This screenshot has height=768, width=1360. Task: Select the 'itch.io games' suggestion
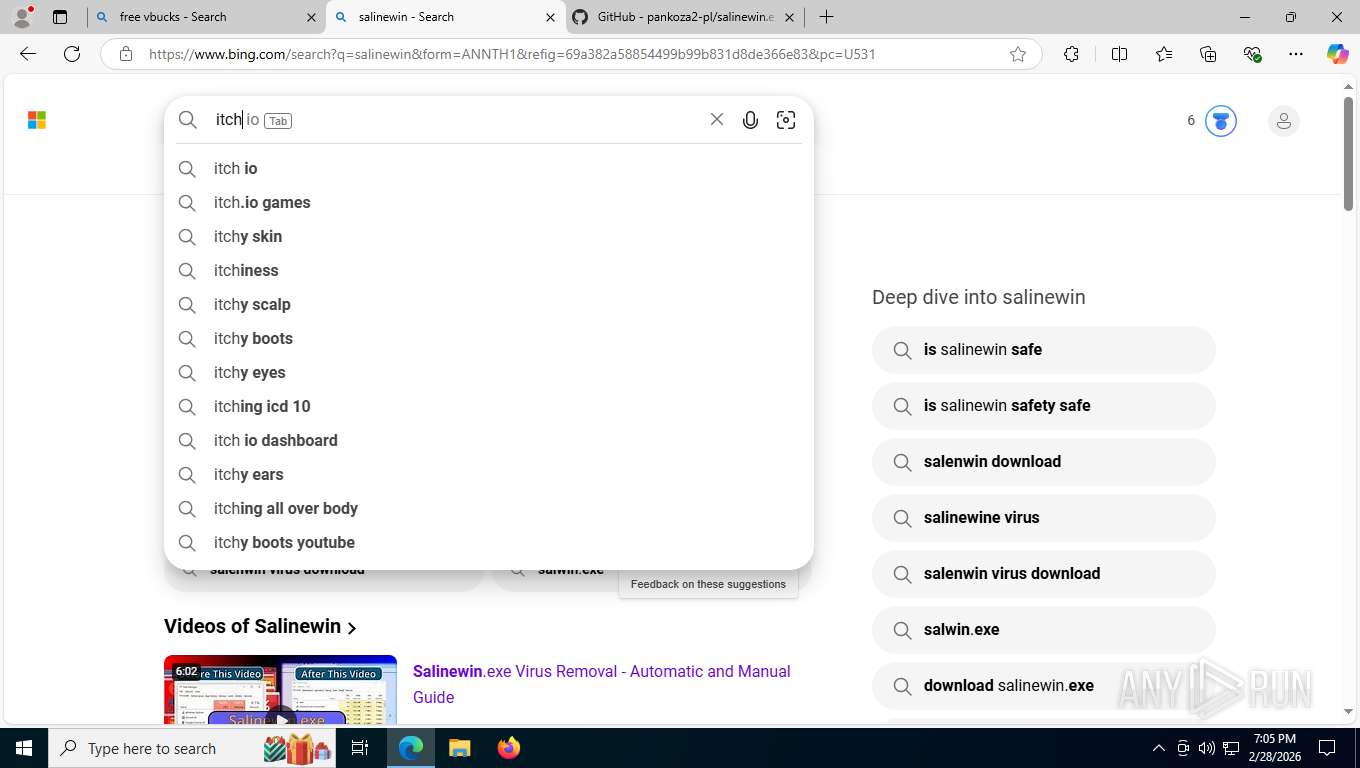click(488, 203)
